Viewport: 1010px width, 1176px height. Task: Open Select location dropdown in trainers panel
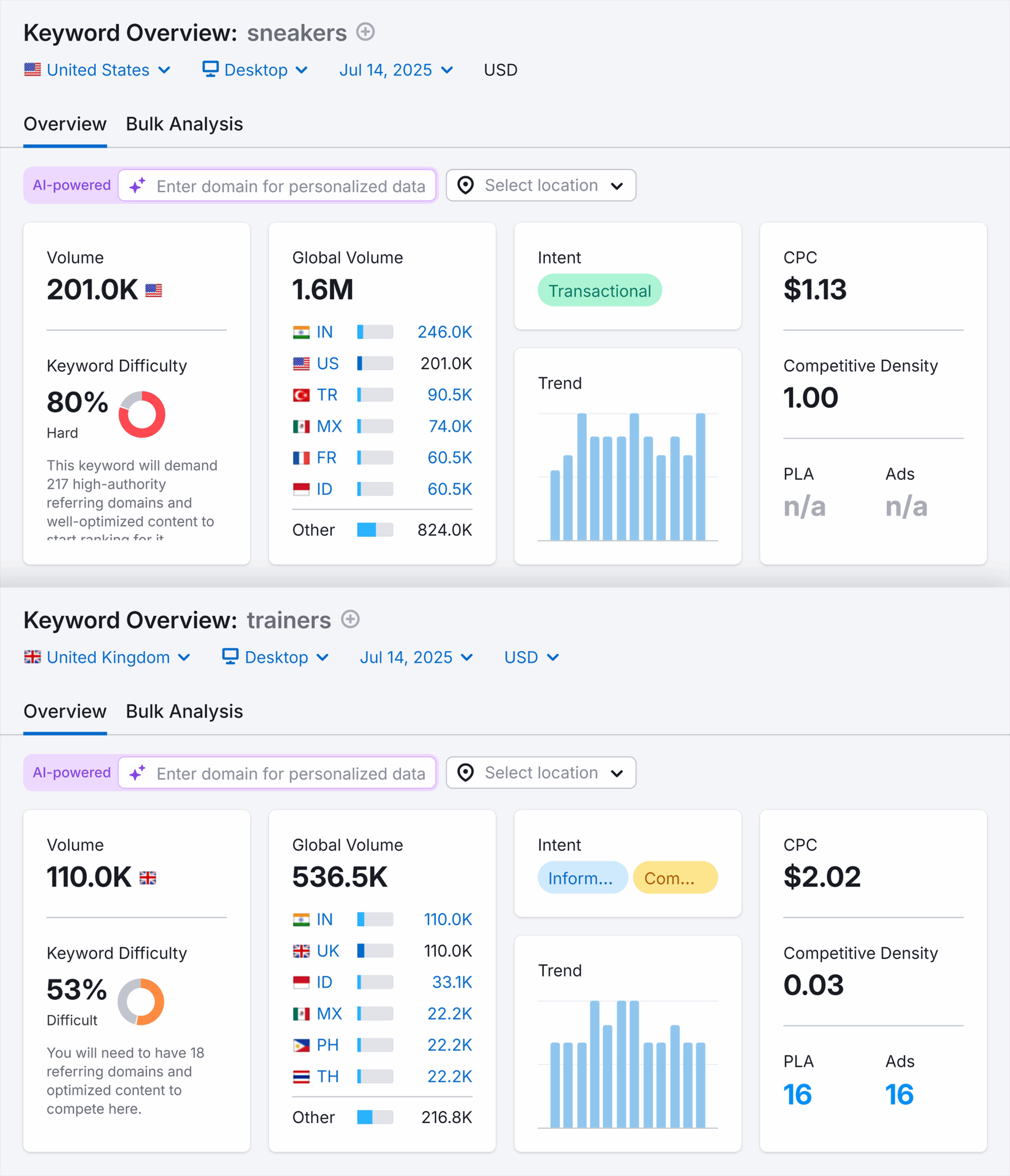coord(541,773)
